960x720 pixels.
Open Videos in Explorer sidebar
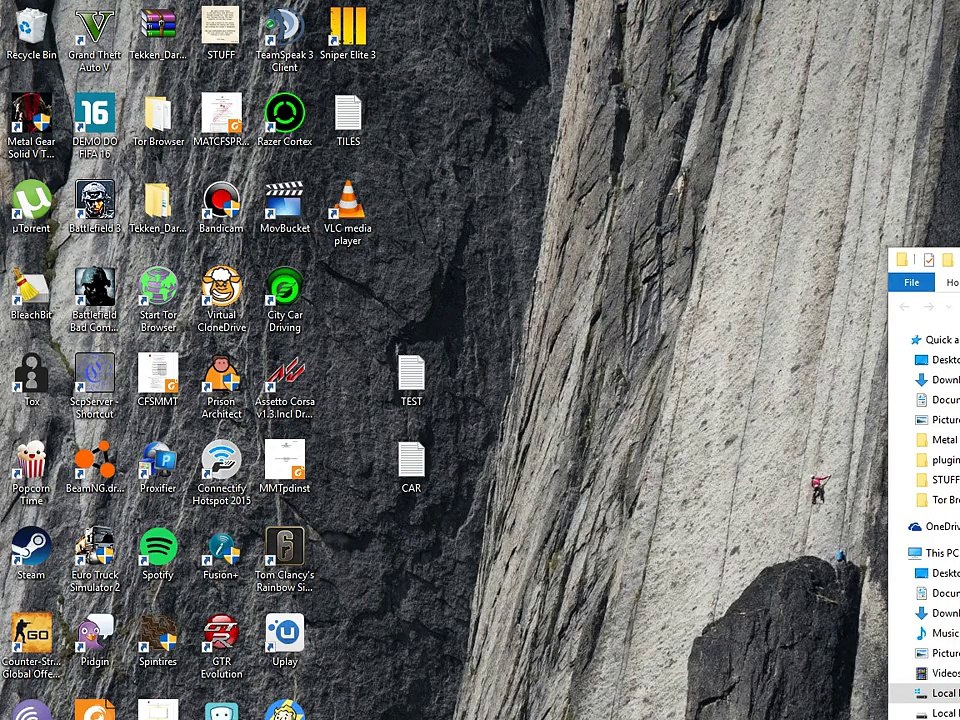click(937, 673)
